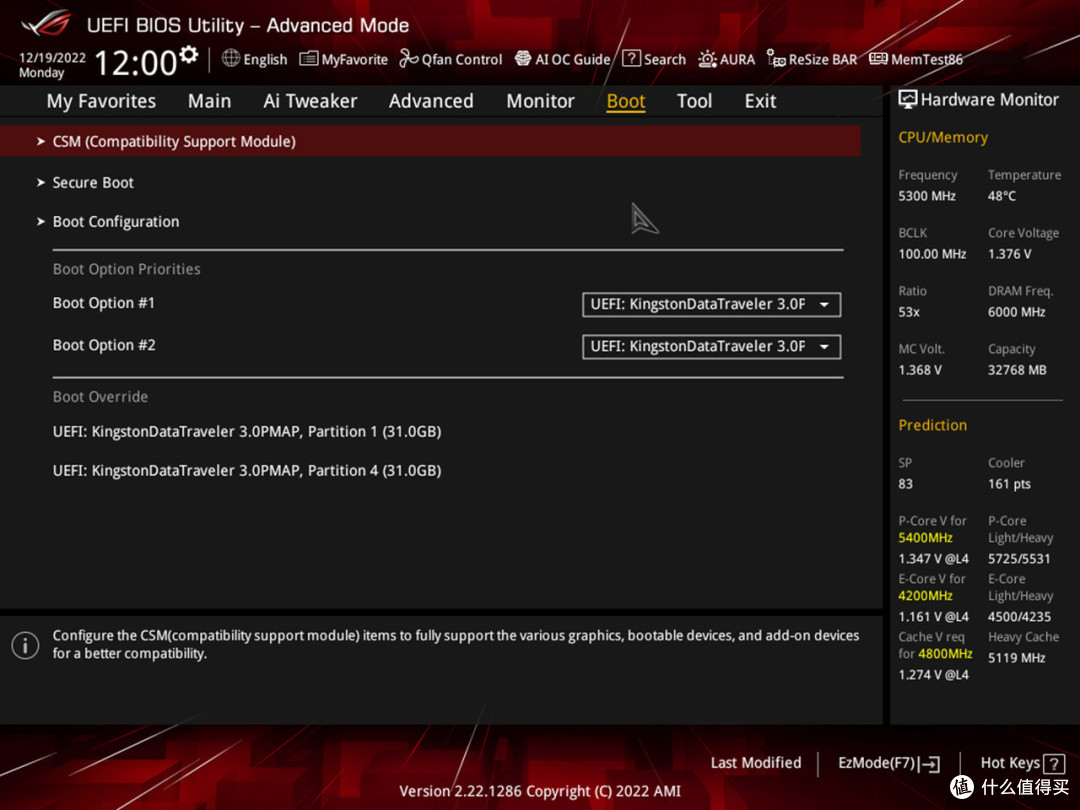Image resolution: width=1080 pixels, height=810 pixels.
Task: Click the 12:00 clock display
Action: coord(136,63)
